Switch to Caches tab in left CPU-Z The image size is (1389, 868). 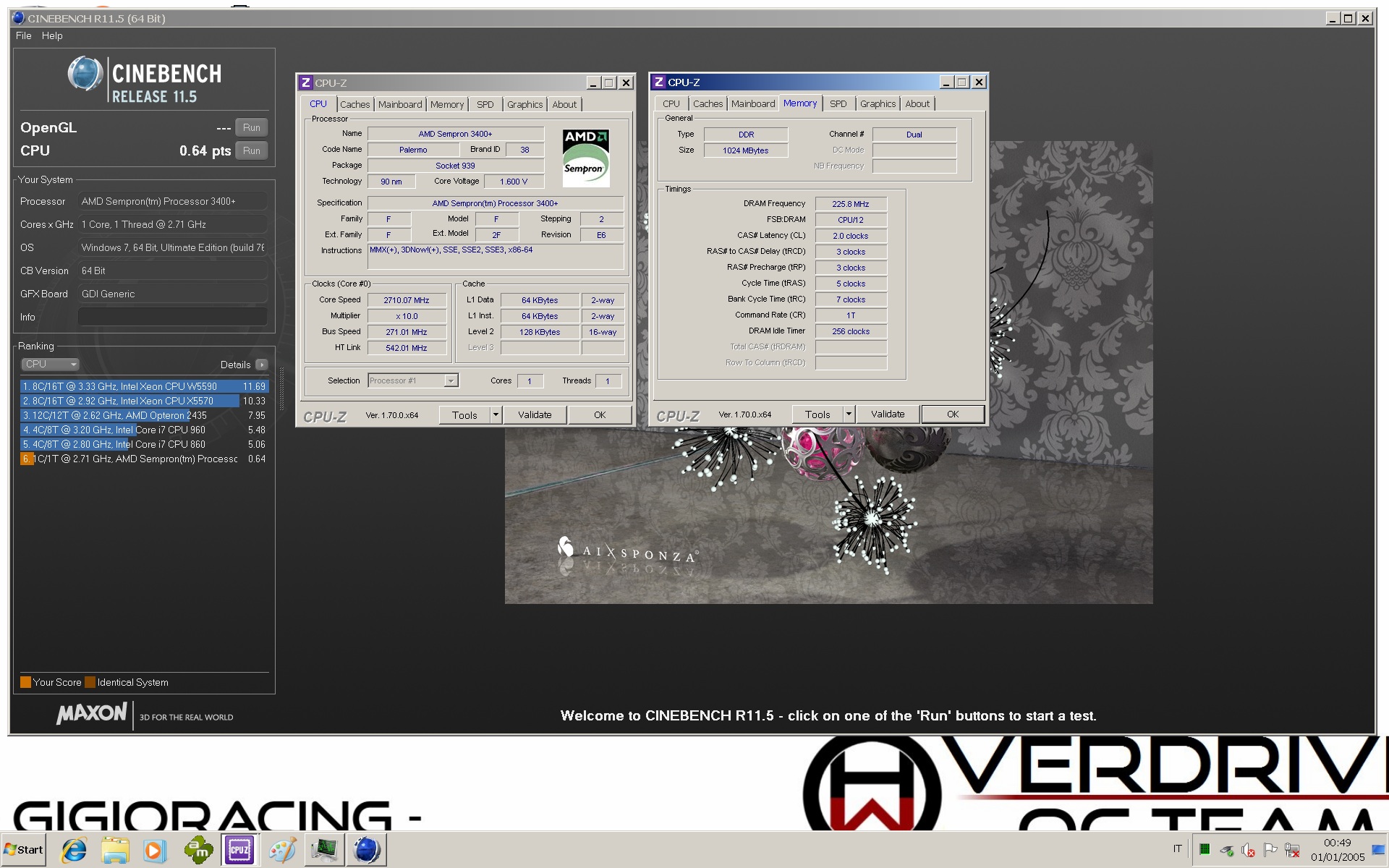pyautogui.click(x=355, y=104)
